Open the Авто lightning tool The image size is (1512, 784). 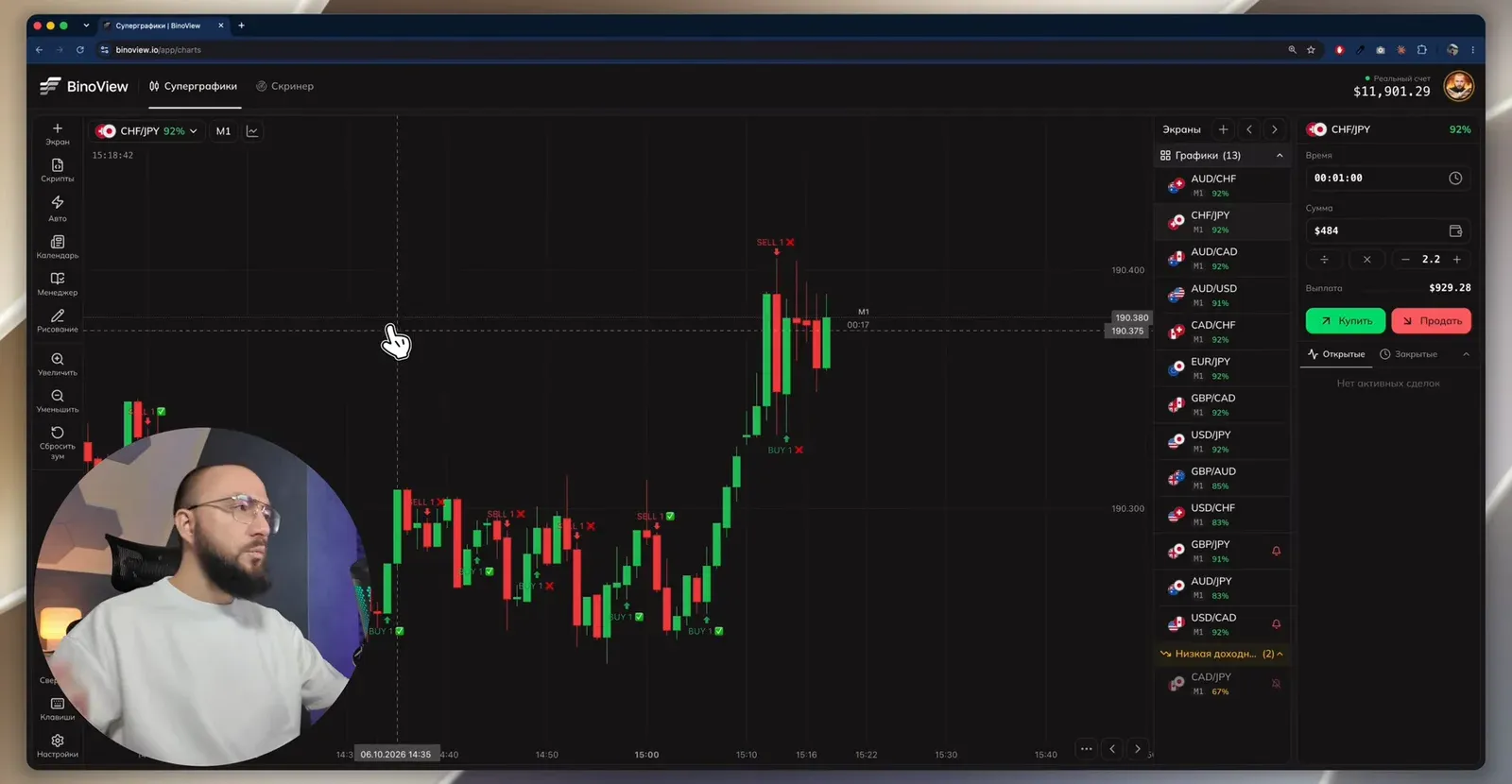coord(58,208)
